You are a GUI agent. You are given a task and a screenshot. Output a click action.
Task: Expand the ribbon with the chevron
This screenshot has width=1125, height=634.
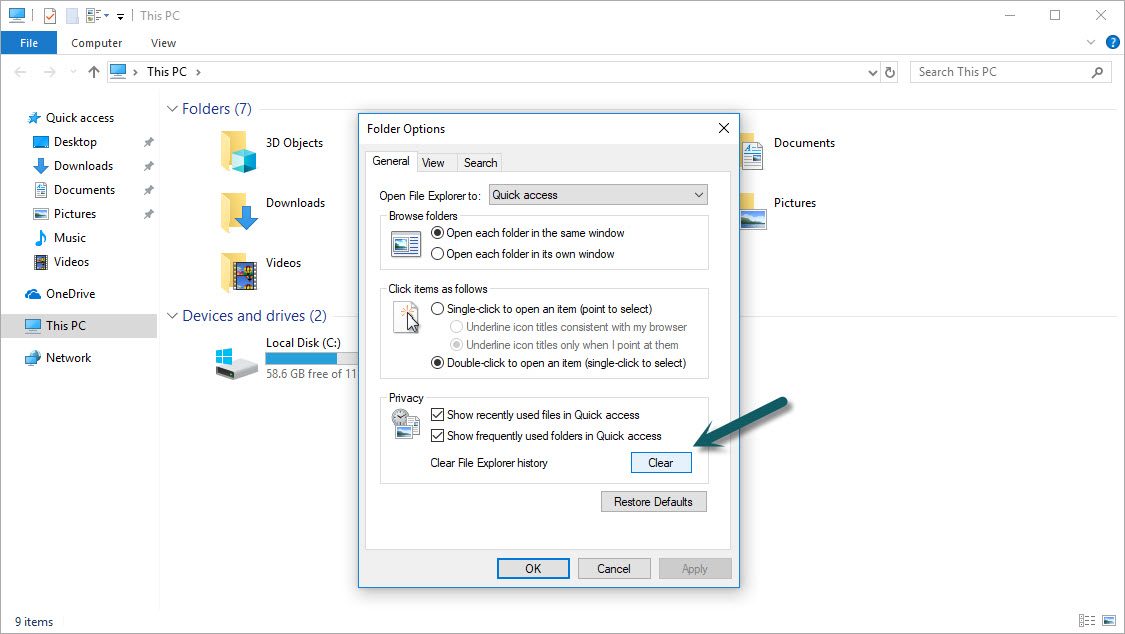(x=1091, y=42)
